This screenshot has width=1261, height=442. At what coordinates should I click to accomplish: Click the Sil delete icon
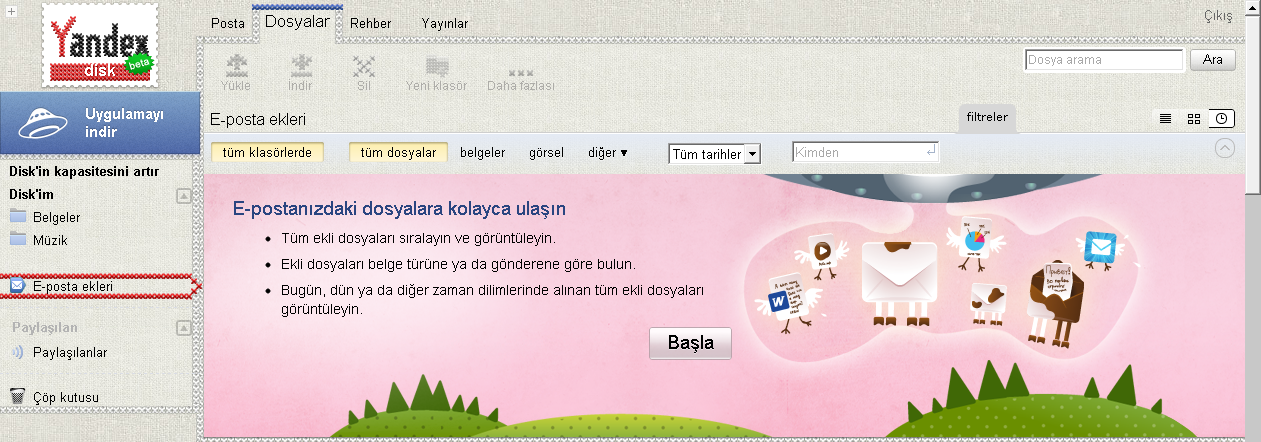364,66
